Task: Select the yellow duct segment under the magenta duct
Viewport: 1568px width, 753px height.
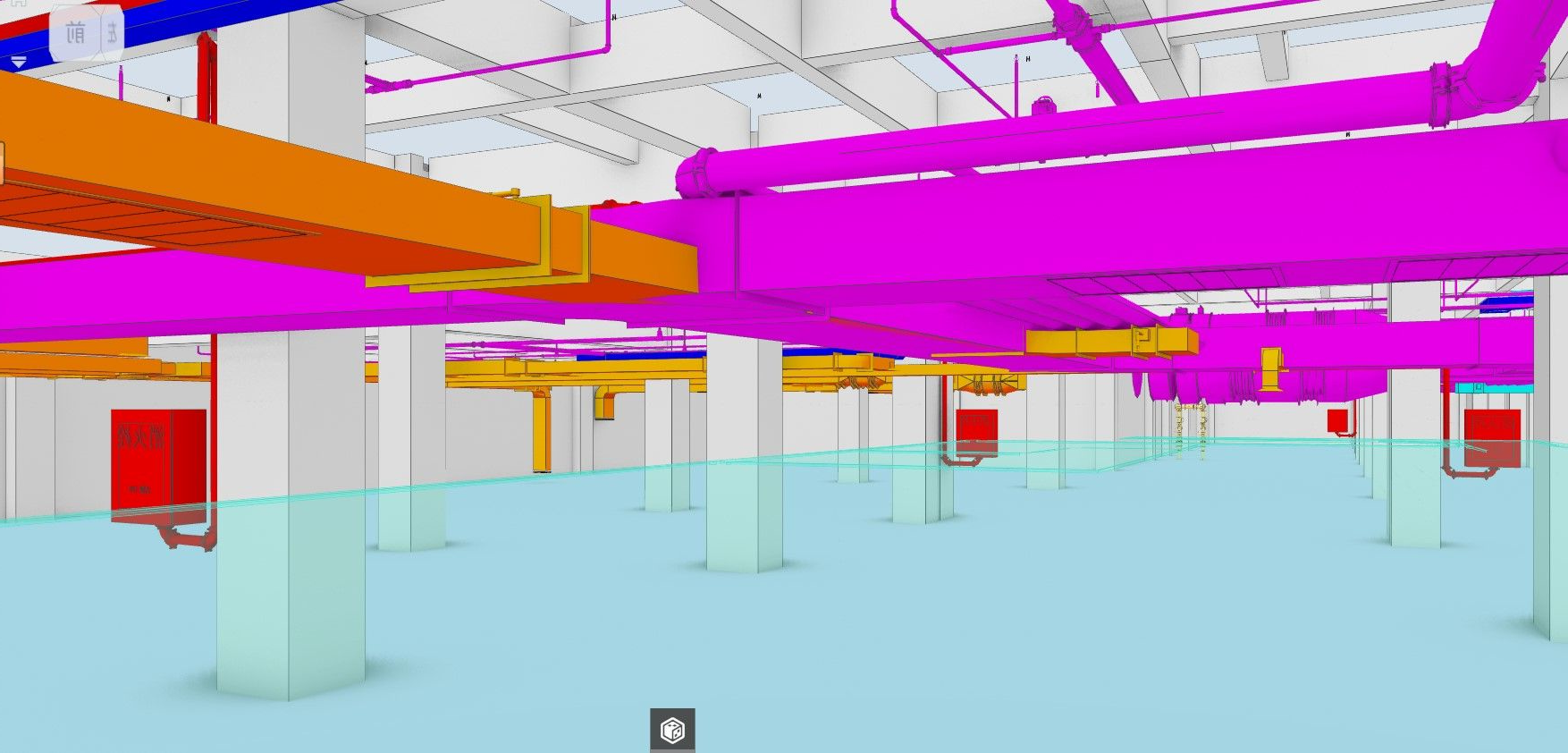Action: (x=1110, y=342)
